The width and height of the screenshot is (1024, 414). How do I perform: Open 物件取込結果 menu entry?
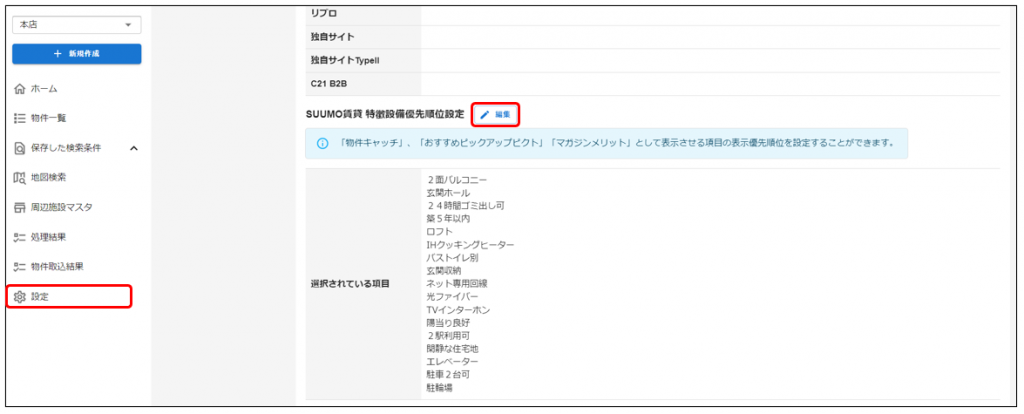click(57, 266)
